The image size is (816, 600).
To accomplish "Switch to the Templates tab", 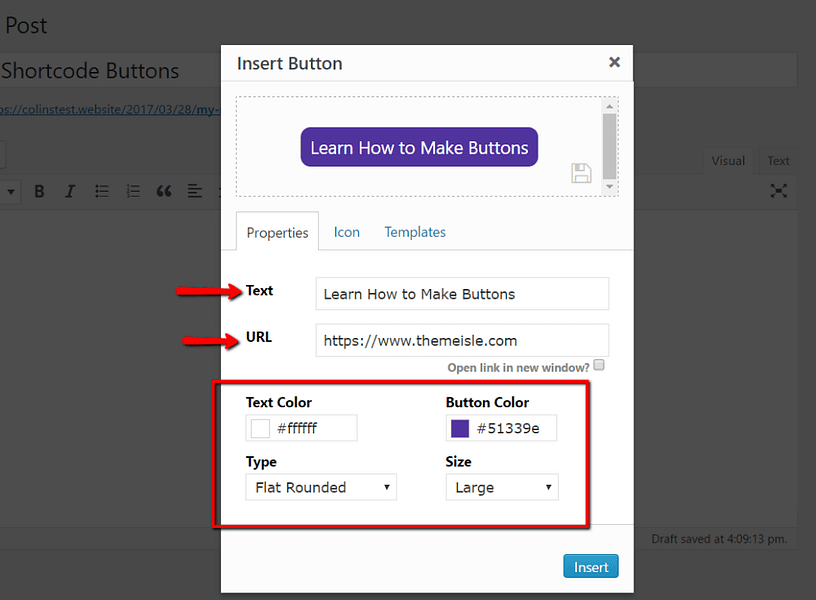I will pyautogui.click(x=414, y=231).
